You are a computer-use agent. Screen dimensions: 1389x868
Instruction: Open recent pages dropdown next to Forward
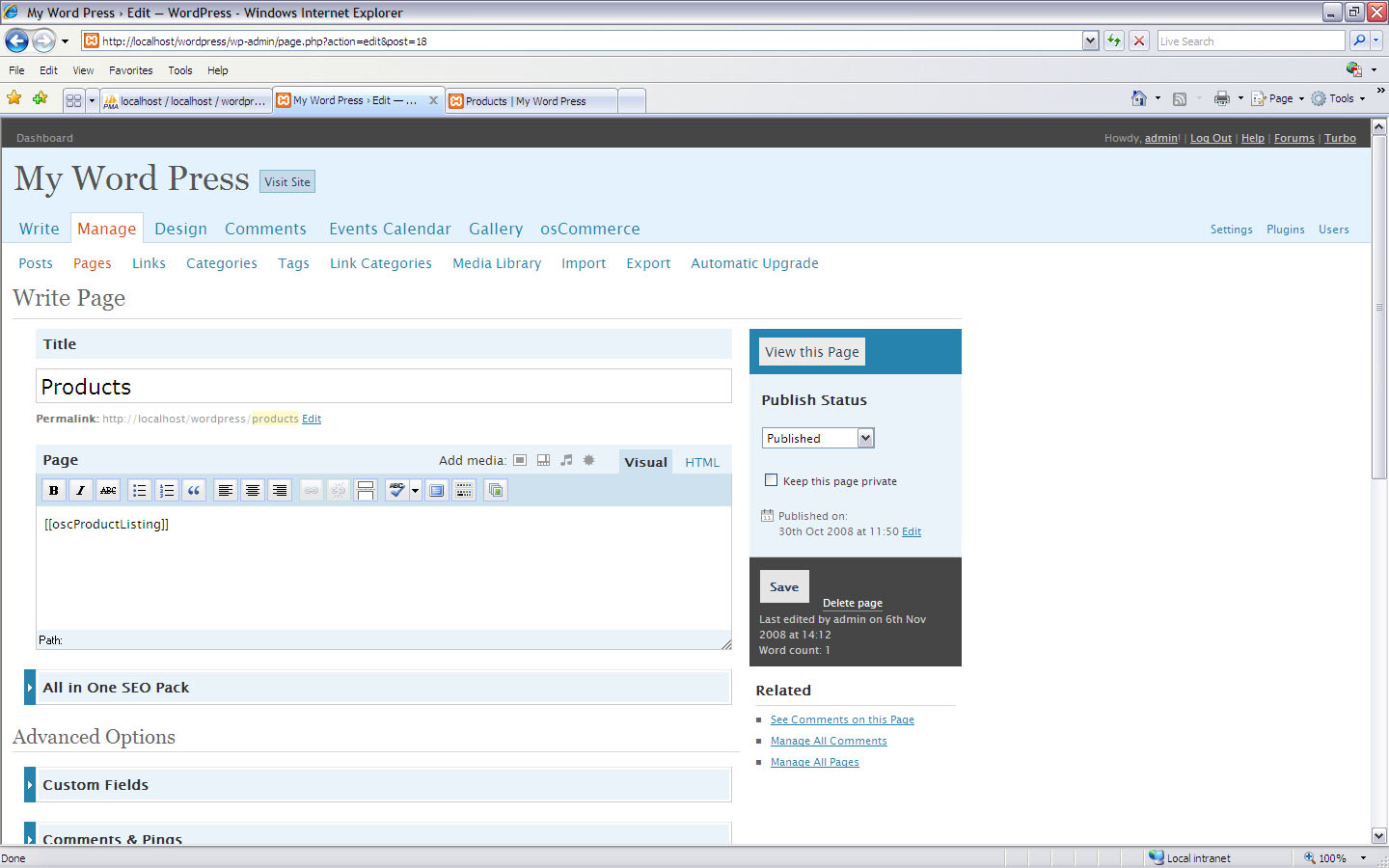pyautogui.click(x=65, y=41)
